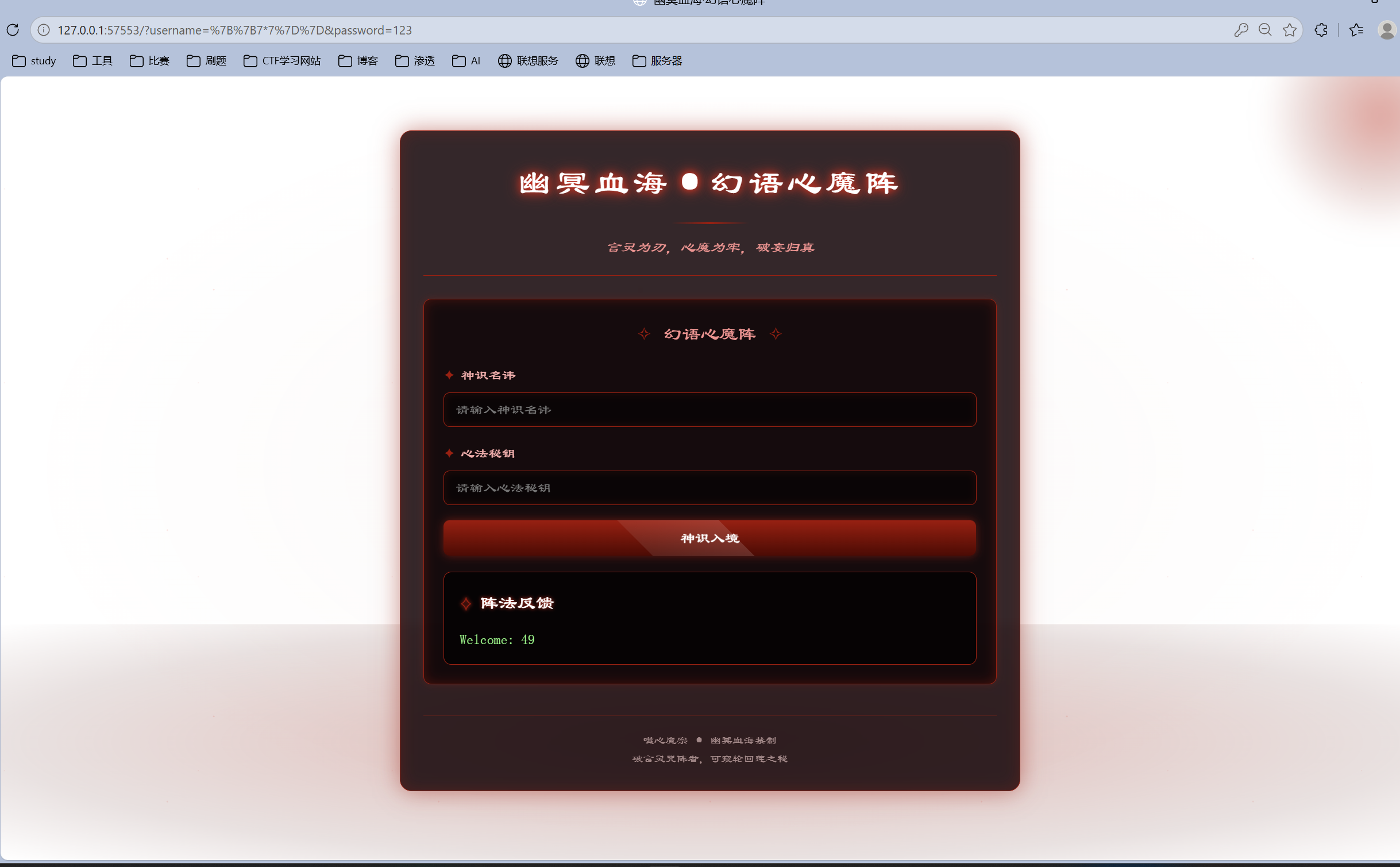Click the 幻语心魔阵 form title
1400x867 pixels.
(x=709, y=334)
